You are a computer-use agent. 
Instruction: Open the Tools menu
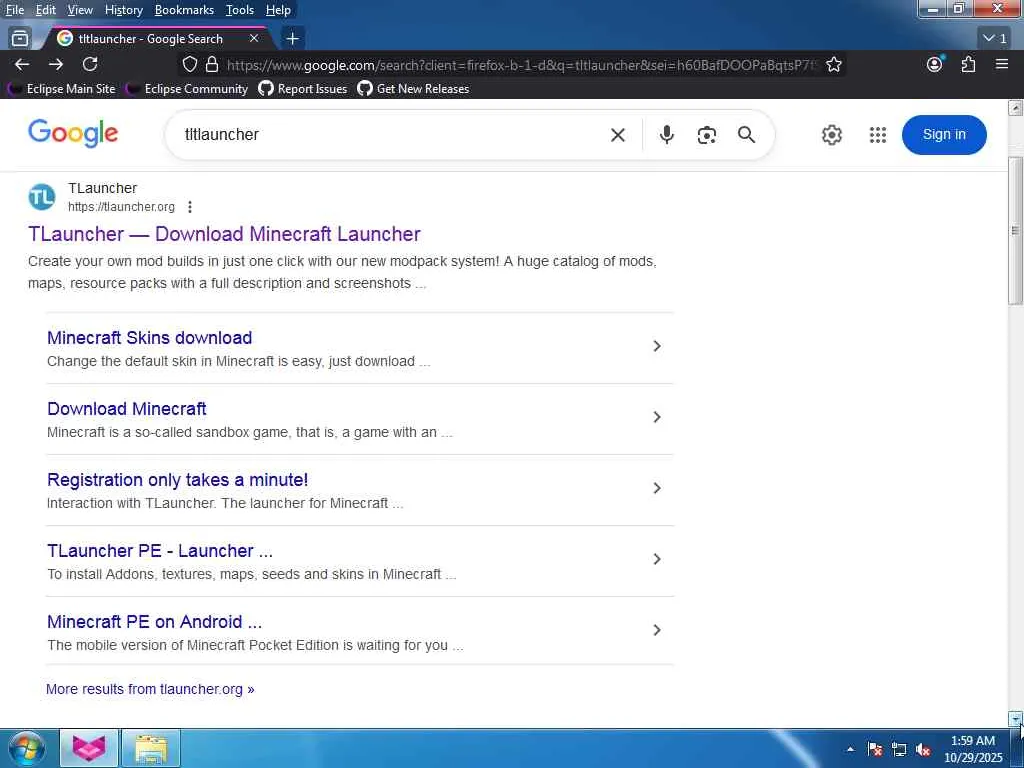pyautogui.click(x=240, y=10)
